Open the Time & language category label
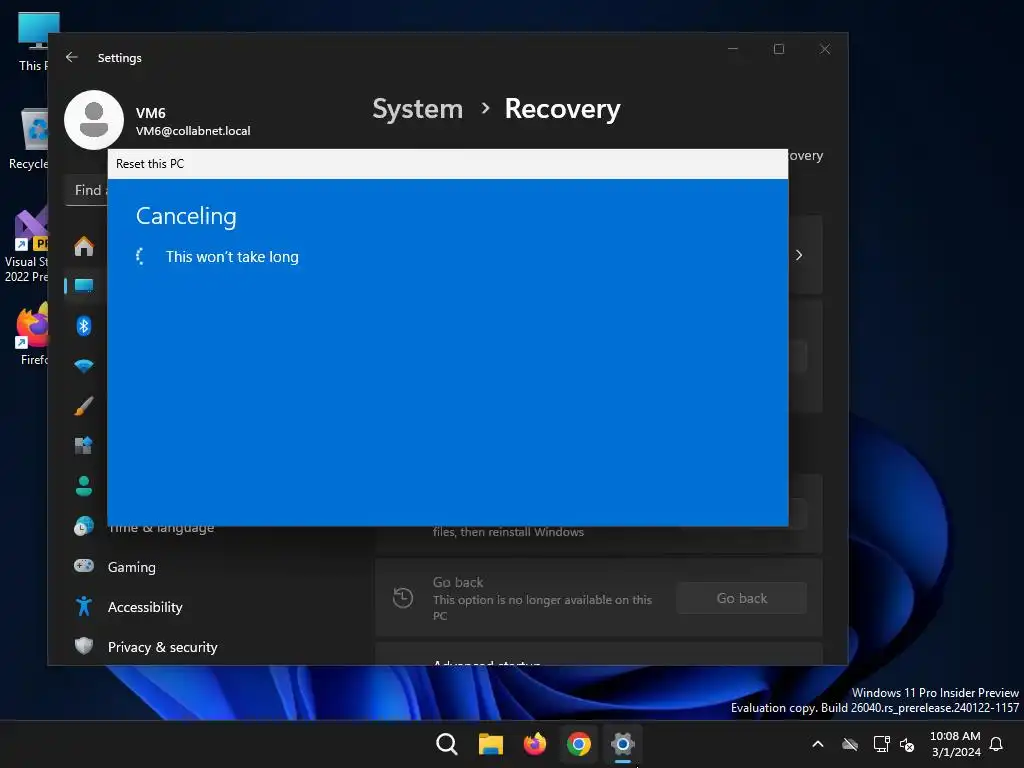 (x=161, y=528)
